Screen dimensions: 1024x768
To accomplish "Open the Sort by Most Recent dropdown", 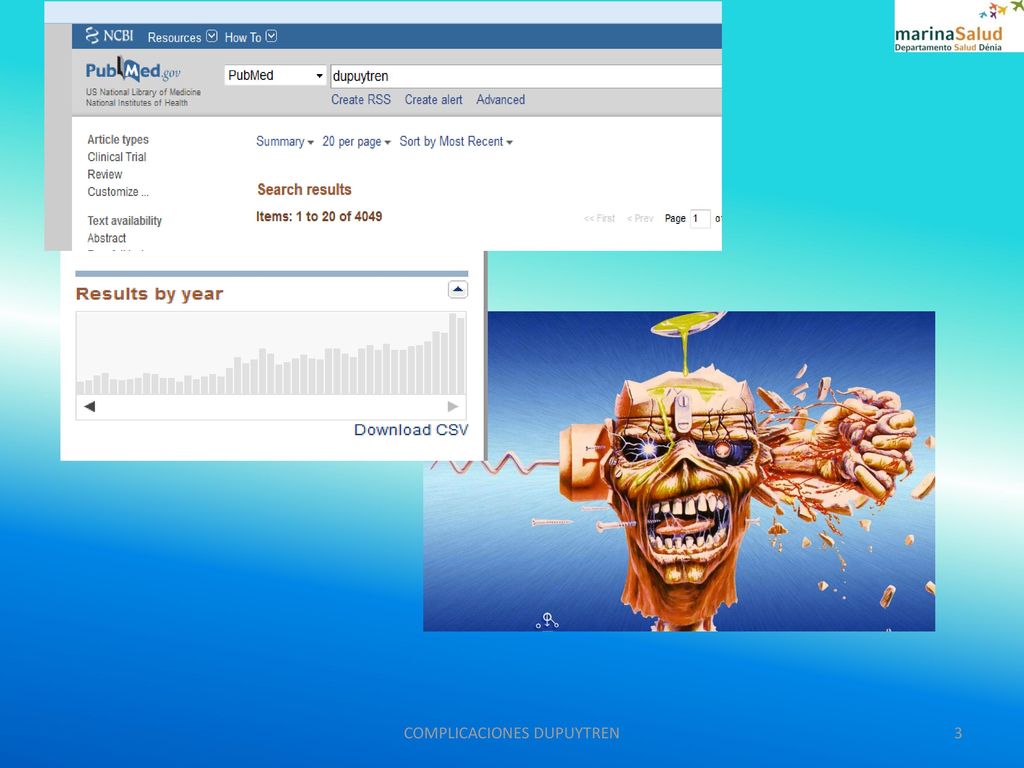I will [x=456, y=142].
